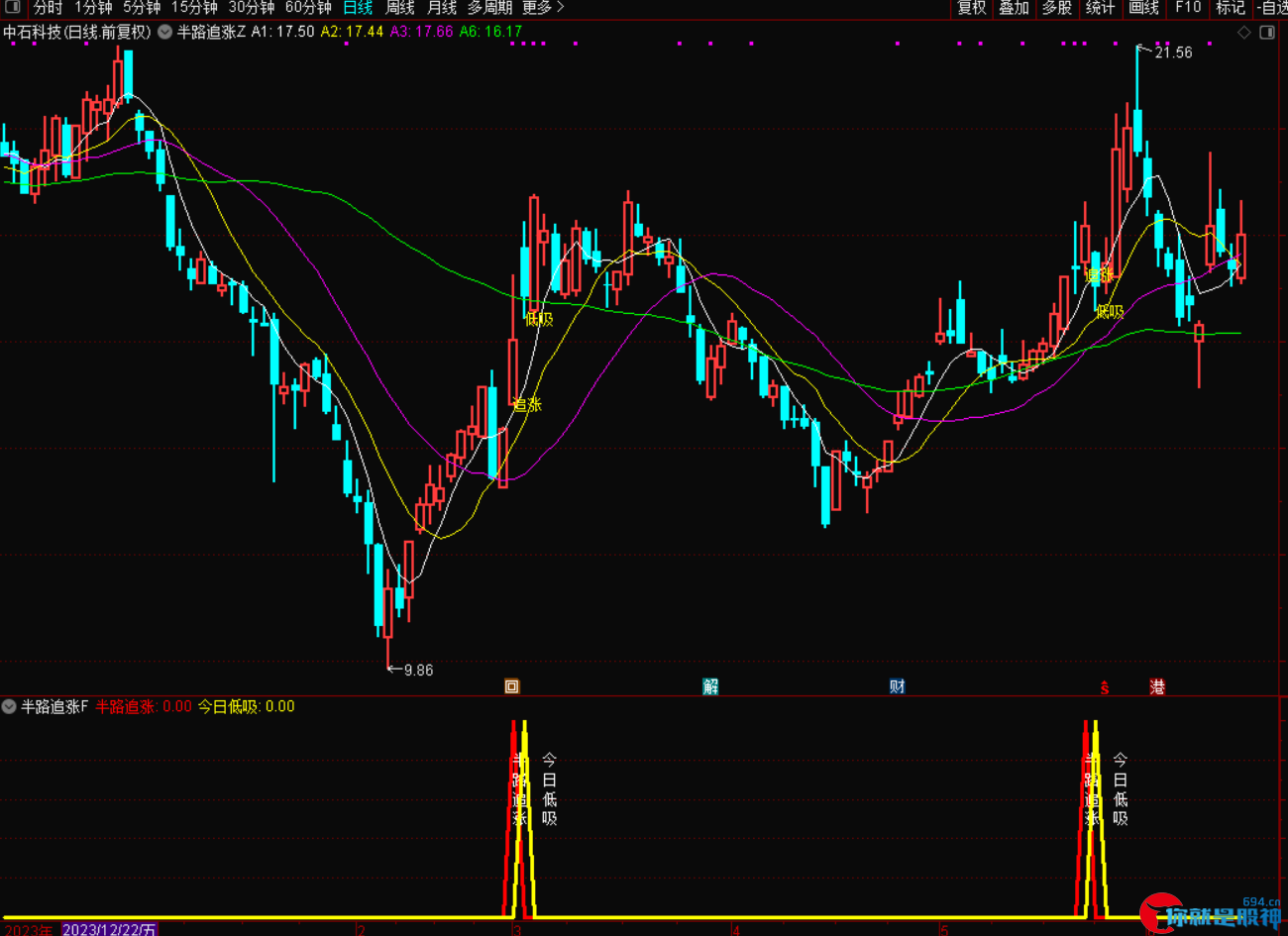Select the 60分钟 period tab
The image size is (1288, 936).
pyautogui.click(x=308, y=8)
